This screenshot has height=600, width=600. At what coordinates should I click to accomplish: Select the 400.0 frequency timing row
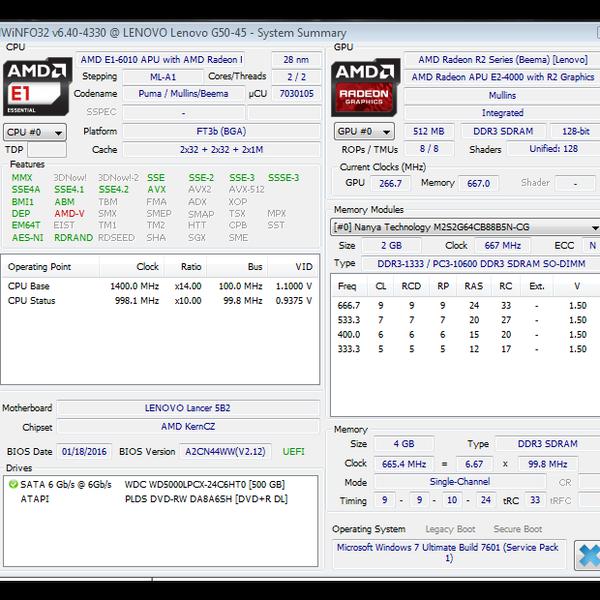pos(465,335)
